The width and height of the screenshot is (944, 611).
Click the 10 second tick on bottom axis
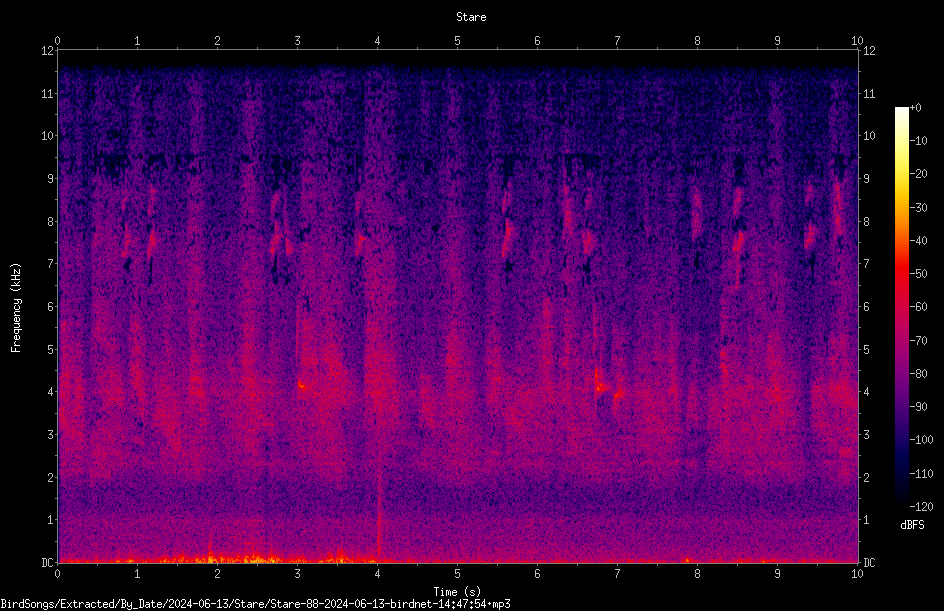tap(857, 574)
